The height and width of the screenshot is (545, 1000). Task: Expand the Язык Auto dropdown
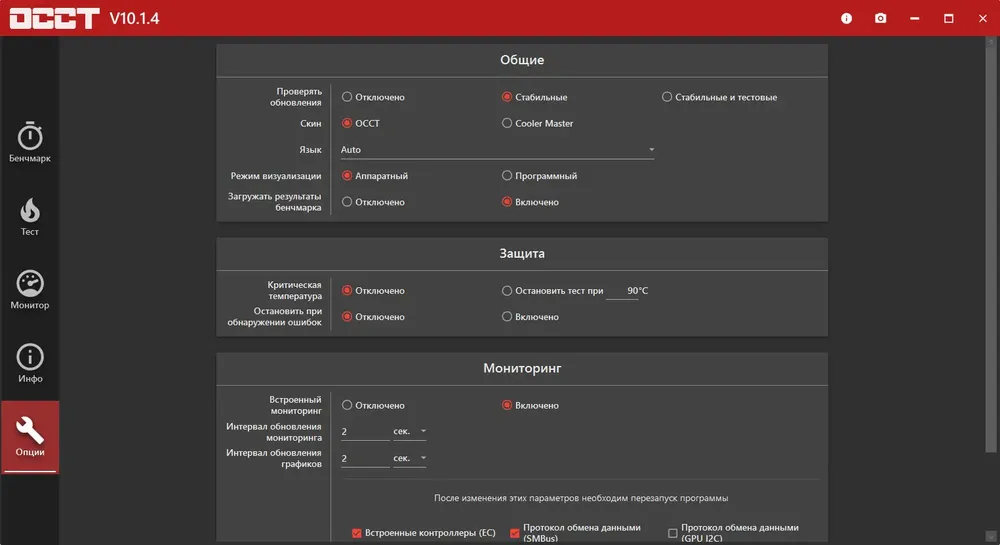click(497, 150)
